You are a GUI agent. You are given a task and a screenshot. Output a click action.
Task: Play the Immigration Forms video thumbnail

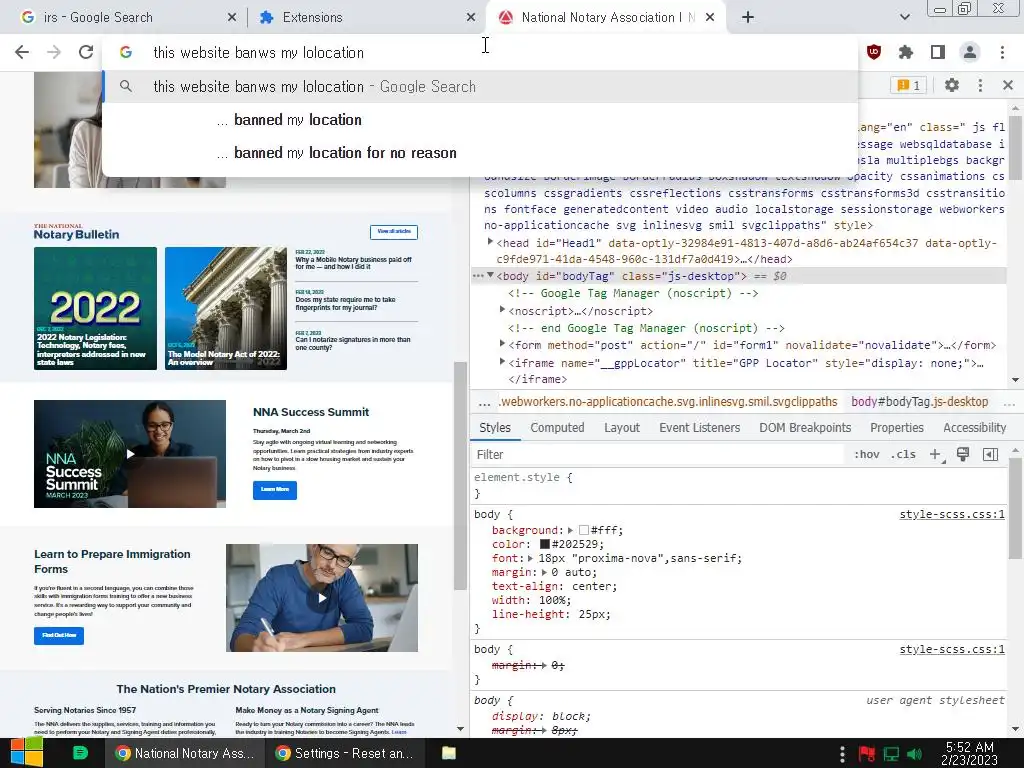[322, 598]
